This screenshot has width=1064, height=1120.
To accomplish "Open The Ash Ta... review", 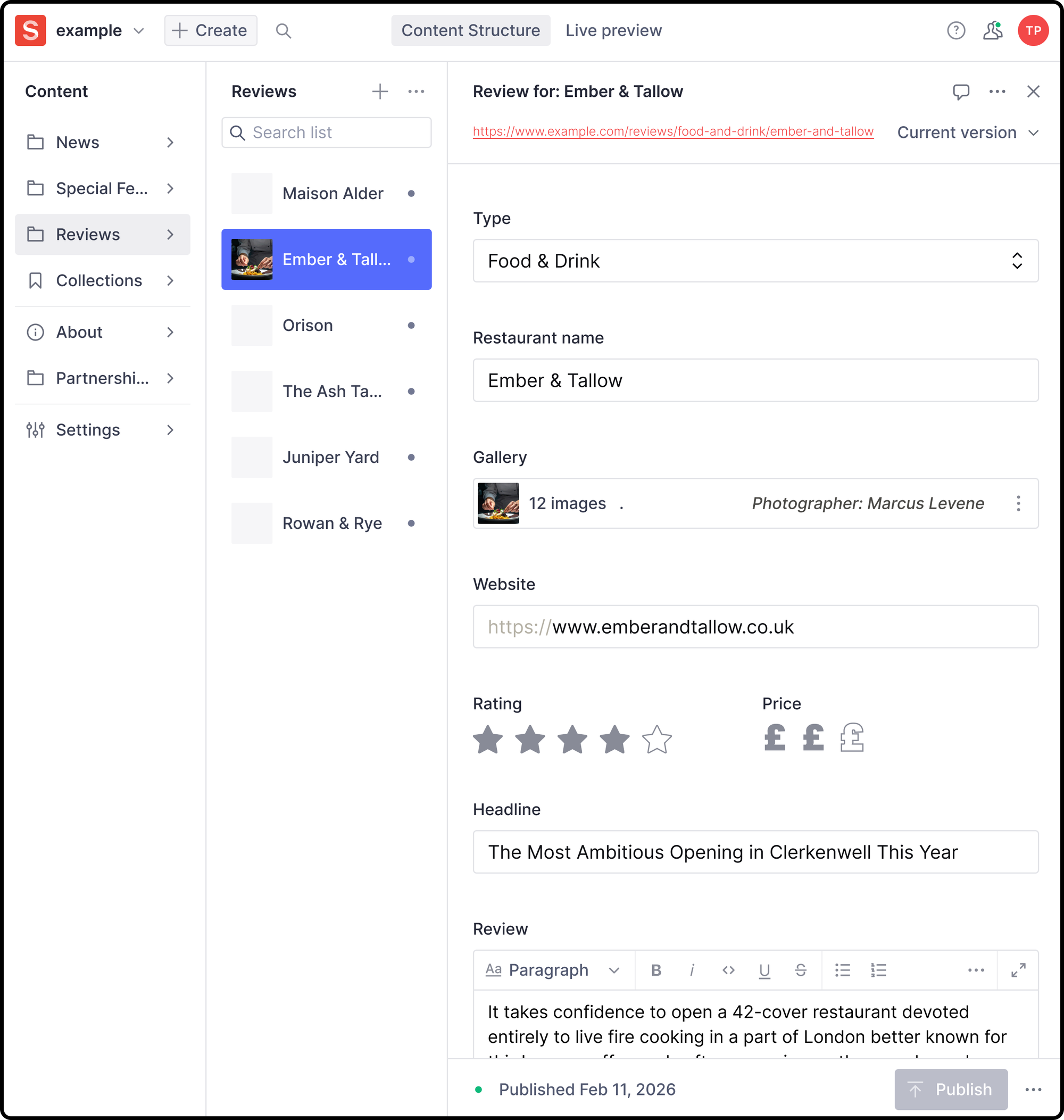I will 326,391.
